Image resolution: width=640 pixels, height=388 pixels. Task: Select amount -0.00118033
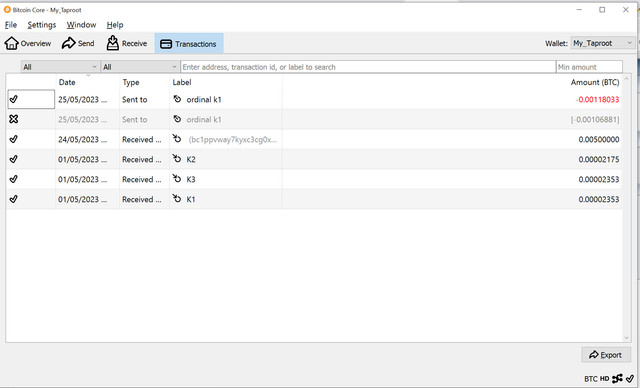[x=598, y=100]
